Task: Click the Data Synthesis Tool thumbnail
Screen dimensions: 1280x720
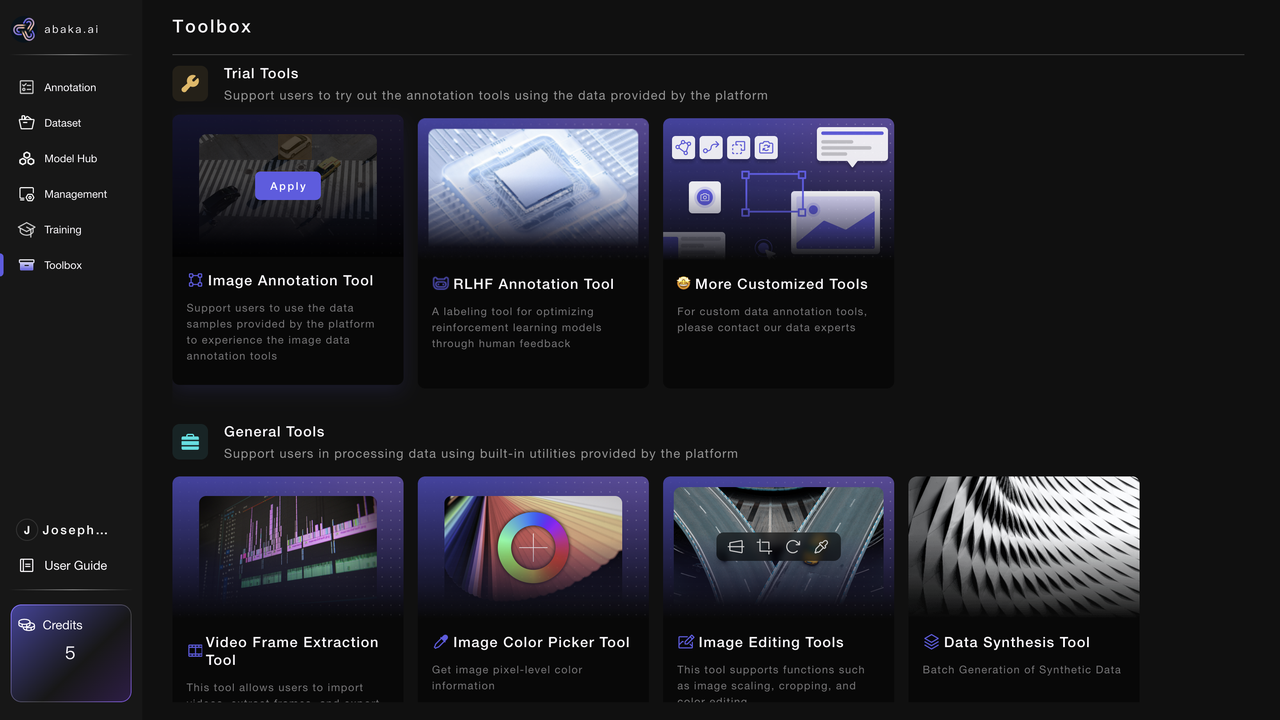Action: click(x=1024, y=546)
